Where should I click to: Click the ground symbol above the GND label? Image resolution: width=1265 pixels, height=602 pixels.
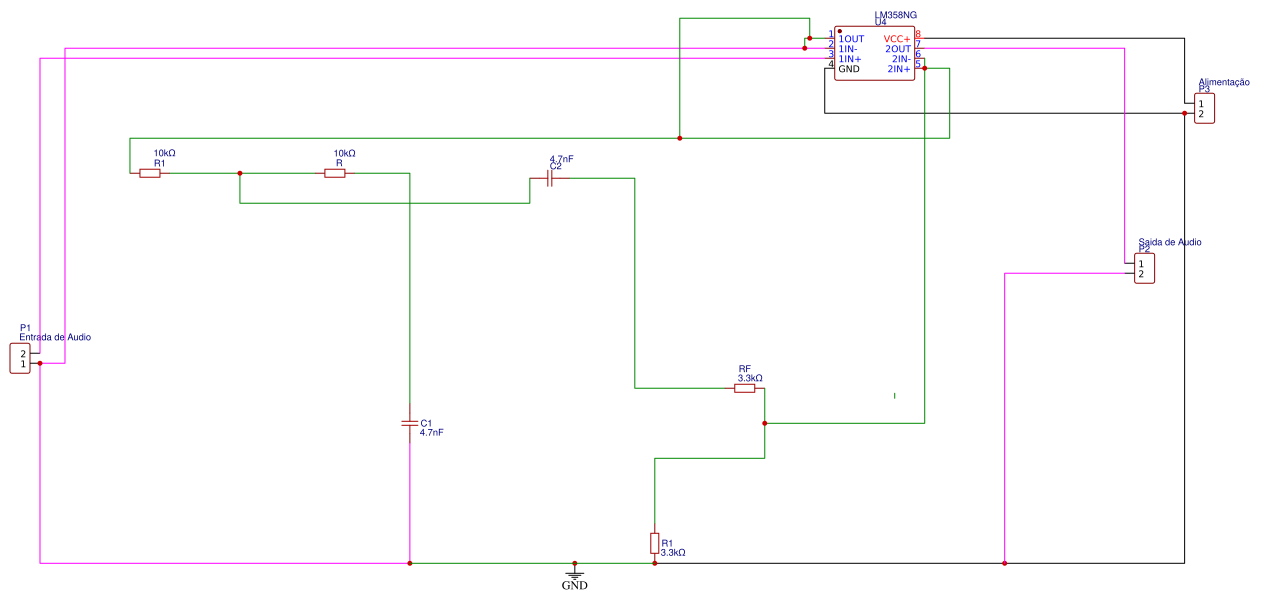(x=574, y=571)
